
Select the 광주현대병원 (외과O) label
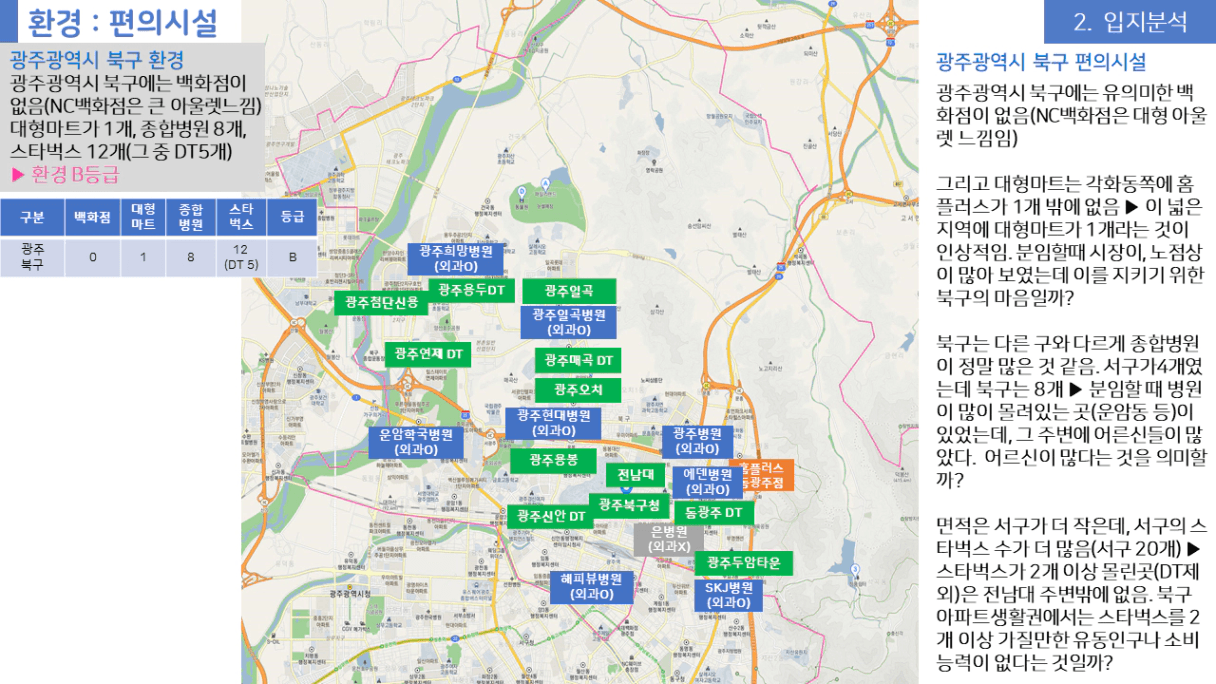point(553,423)
